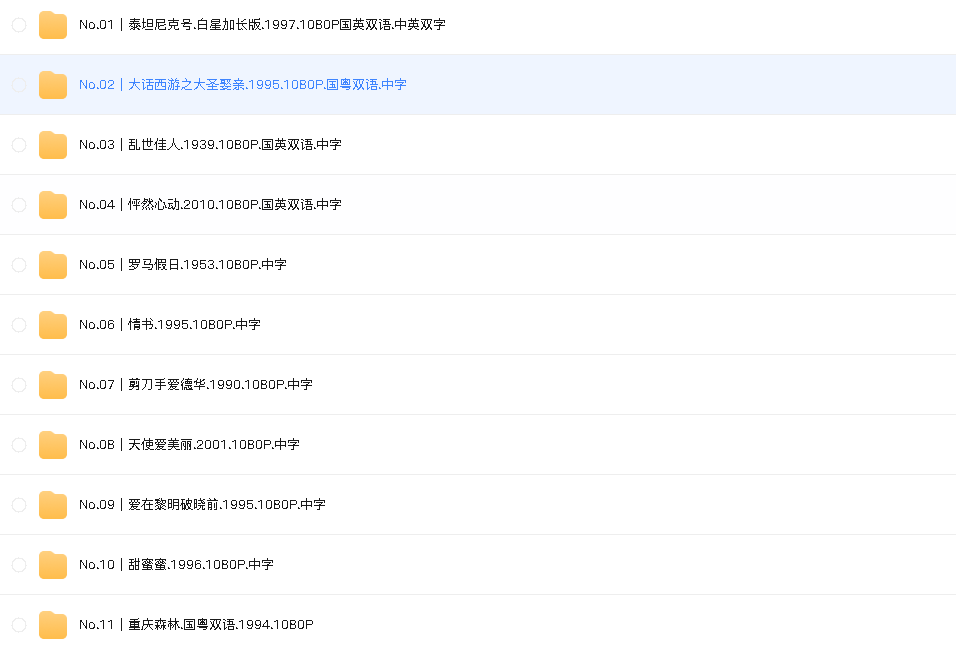Open folder icon for No.03 乱世佳人
The height and width of the screenshot is (653, 956).
pos(53,145)
